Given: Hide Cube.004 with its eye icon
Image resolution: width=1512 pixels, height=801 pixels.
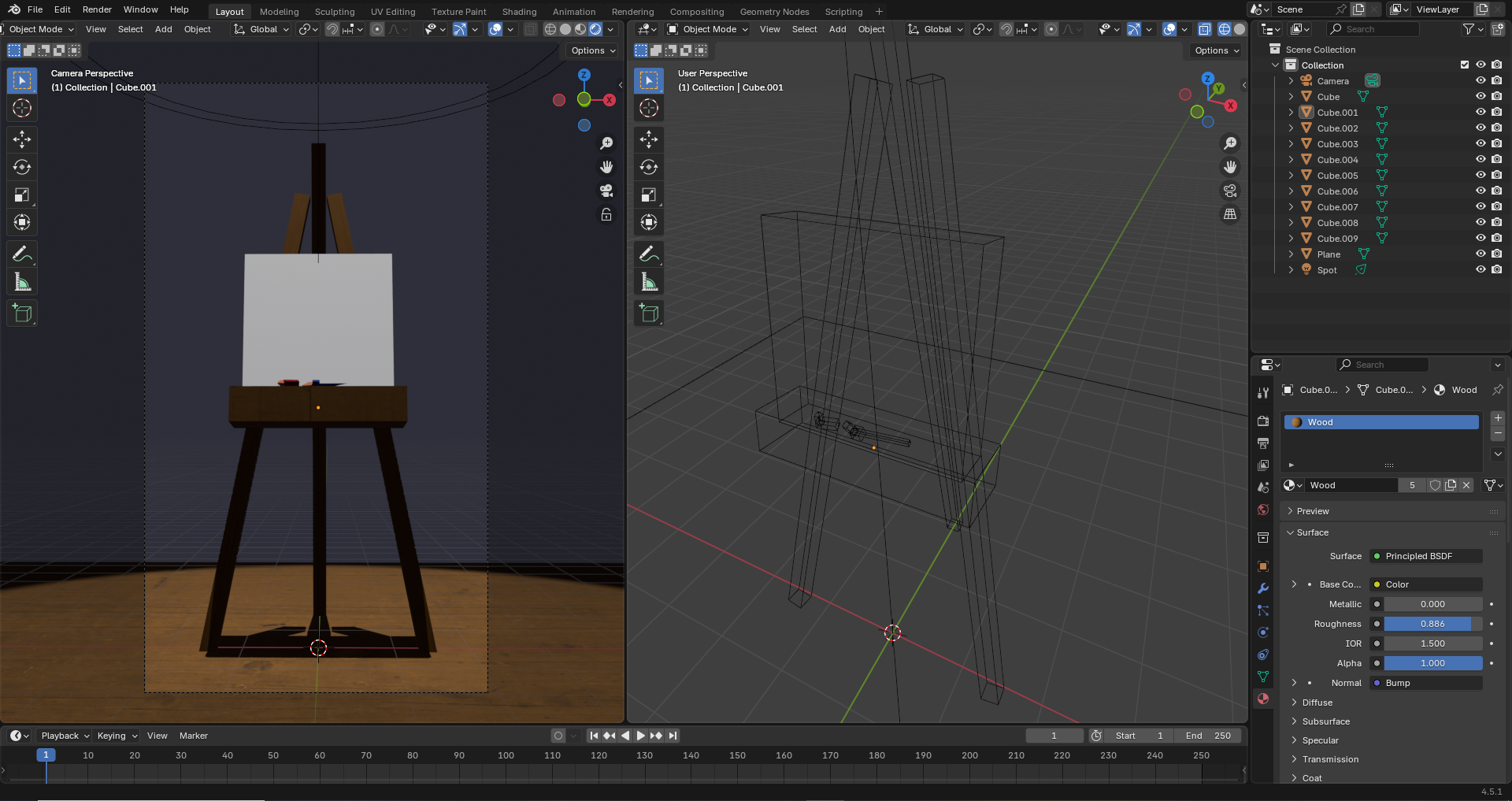Looking at the screenshot, I should tap(1480, 160).
